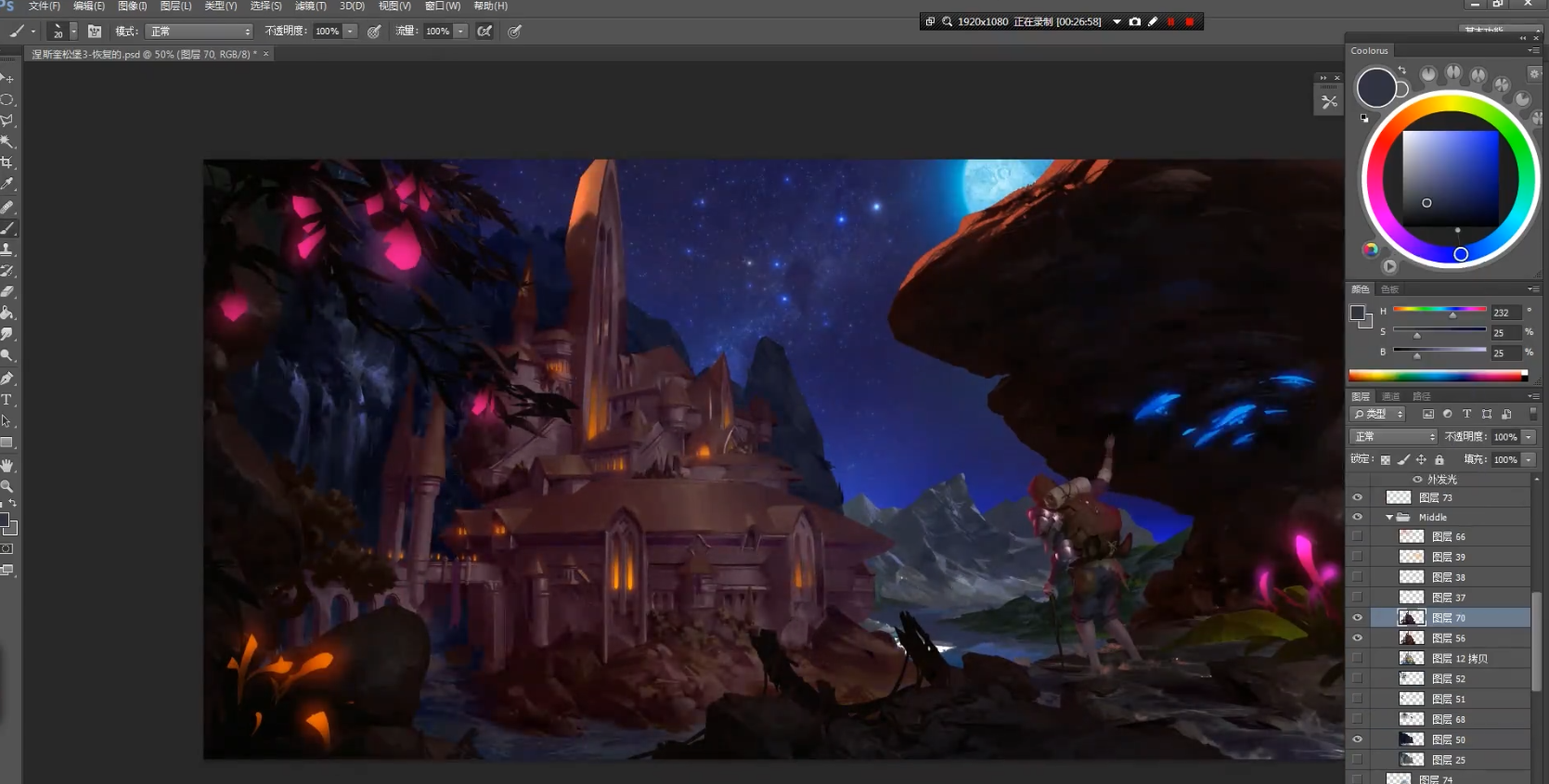
Task: Click the red stop recording button
Action: click(x=1189, y=21)
